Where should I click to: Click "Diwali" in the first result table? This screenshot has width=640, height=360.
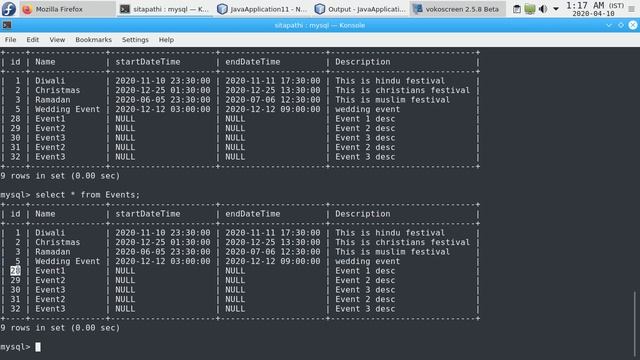pyautogui.click(x=50, y=81)
